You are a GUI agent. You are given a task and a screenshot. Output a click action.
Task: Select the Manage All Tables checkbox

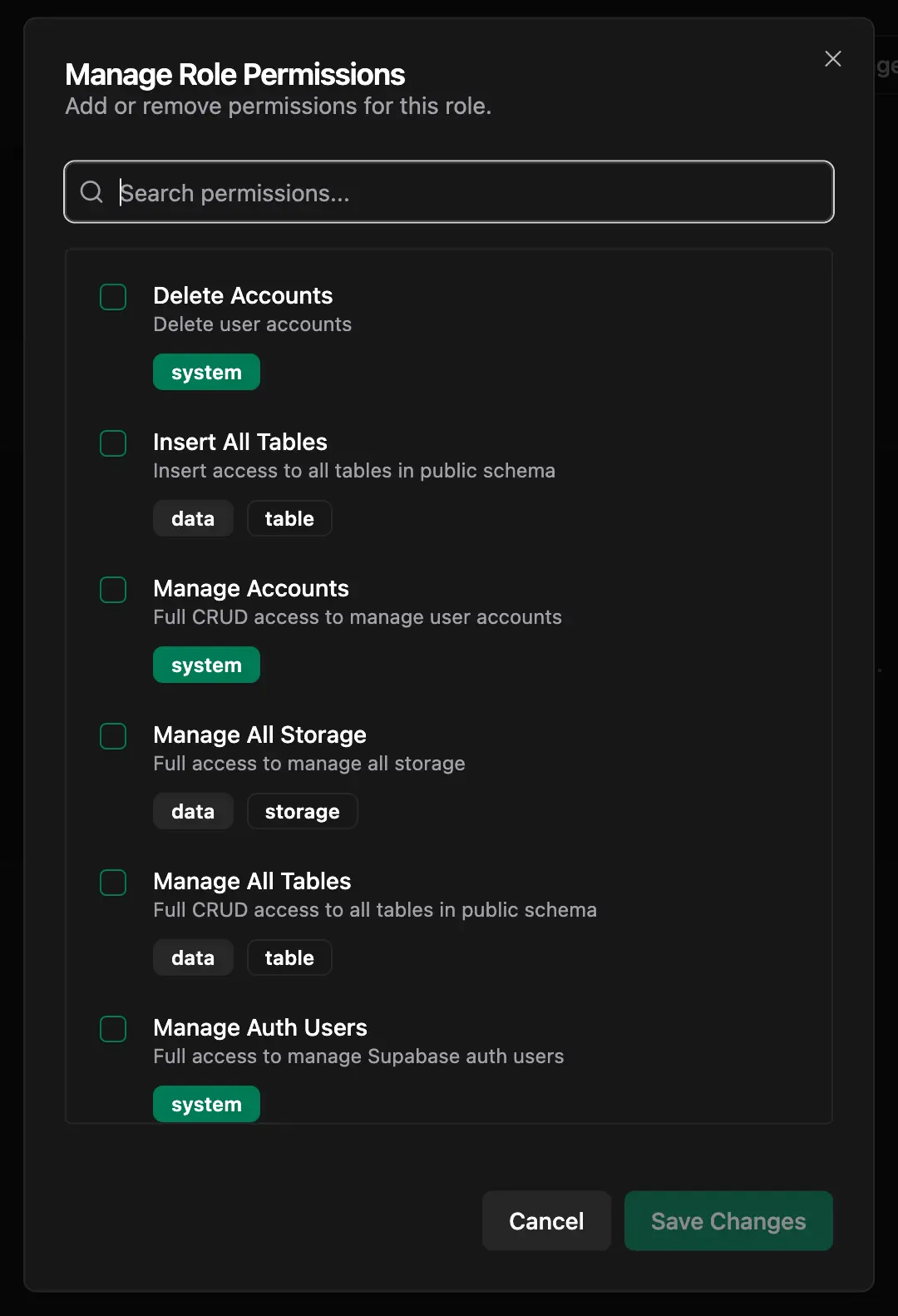113,883
